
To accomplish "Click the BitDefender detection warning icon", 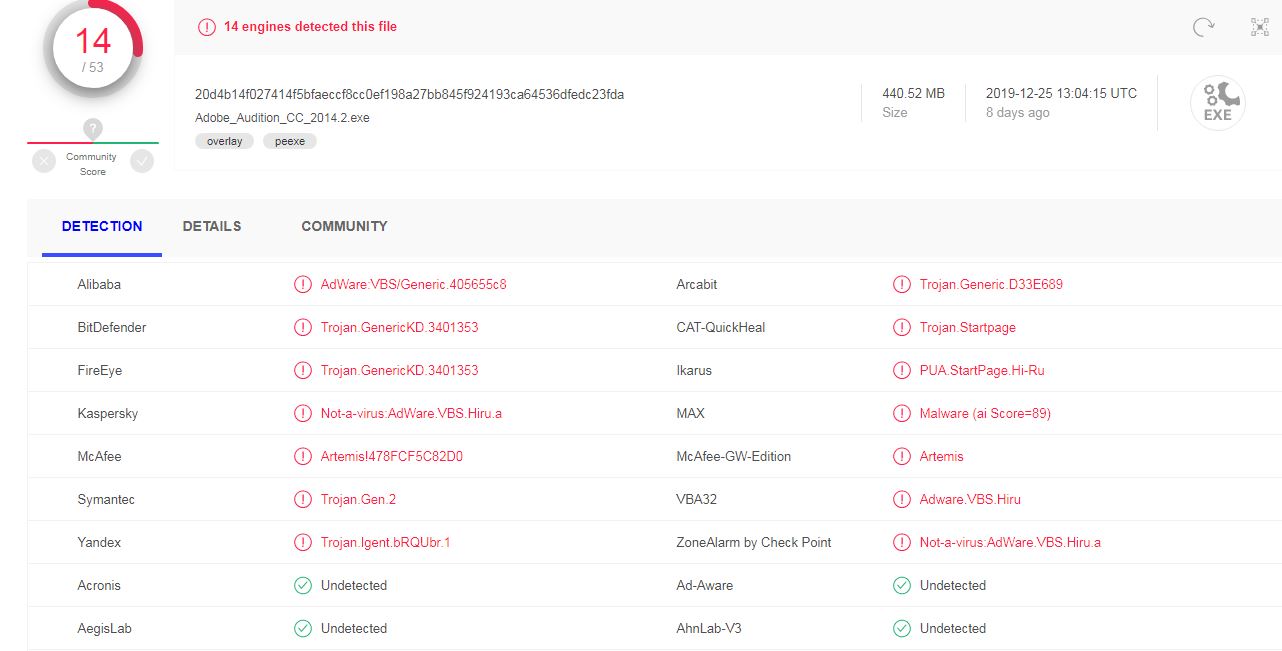I will 303,327.
